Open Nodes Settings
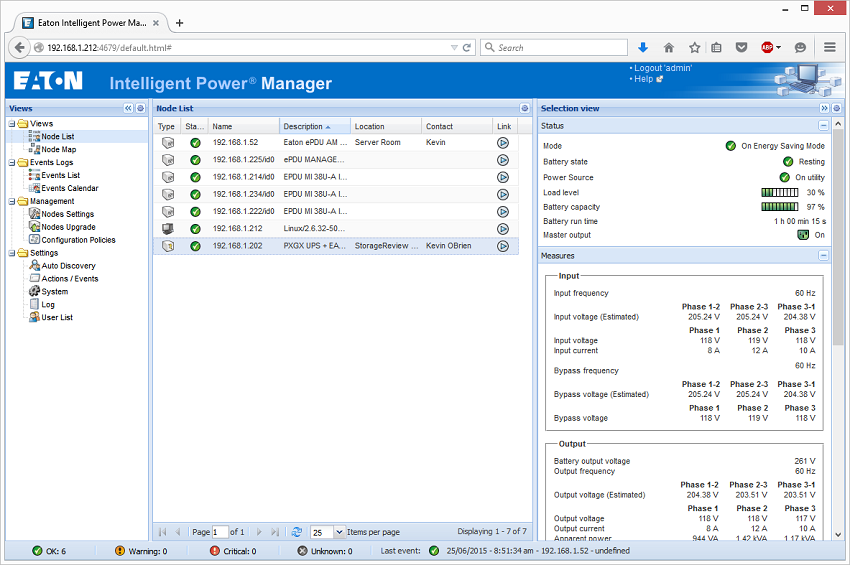 click(67, 214)
